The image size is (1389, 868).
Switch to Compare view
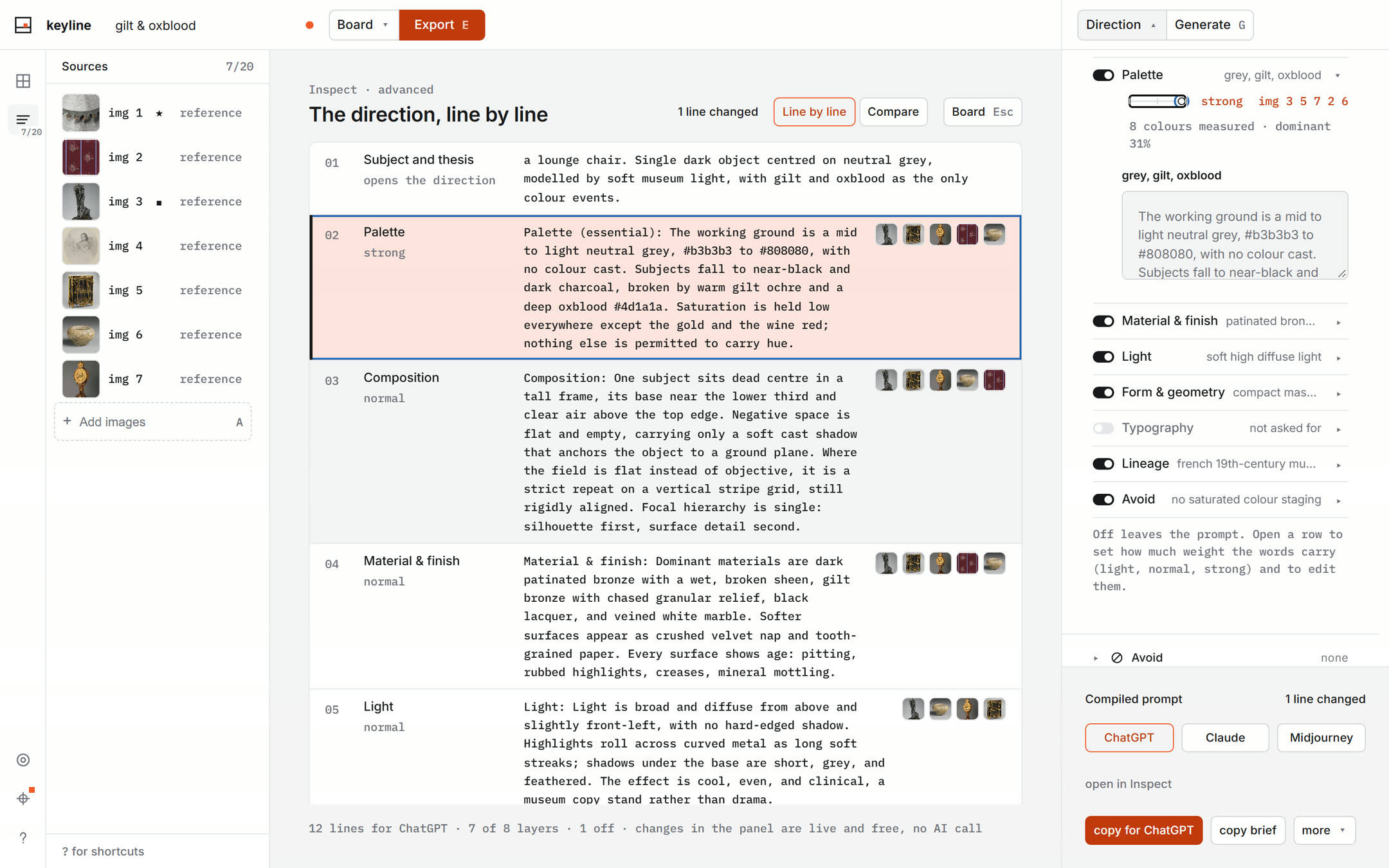(893, 112)
